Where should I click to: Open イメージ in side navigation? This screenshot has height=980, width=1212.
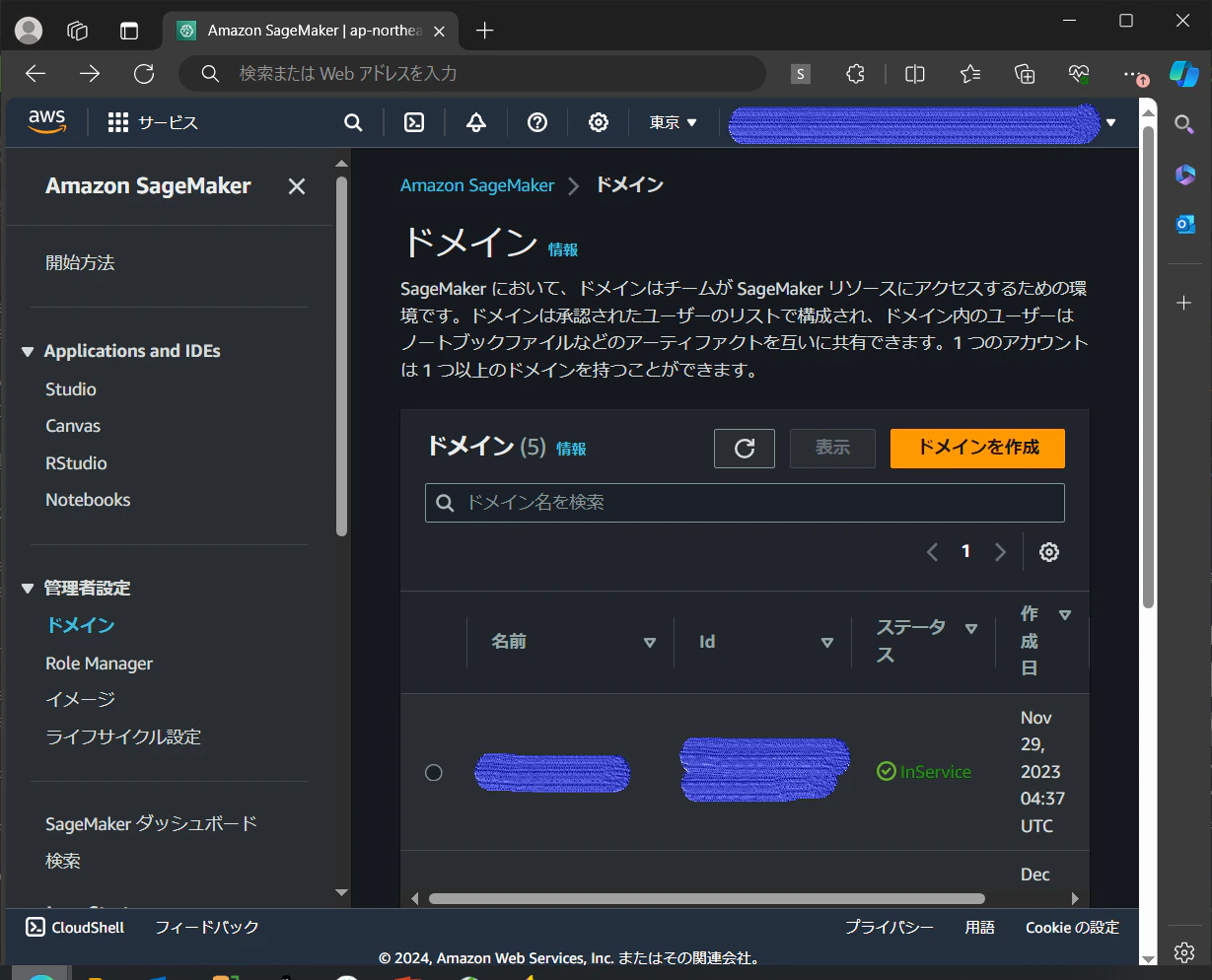tap(80, 699)
